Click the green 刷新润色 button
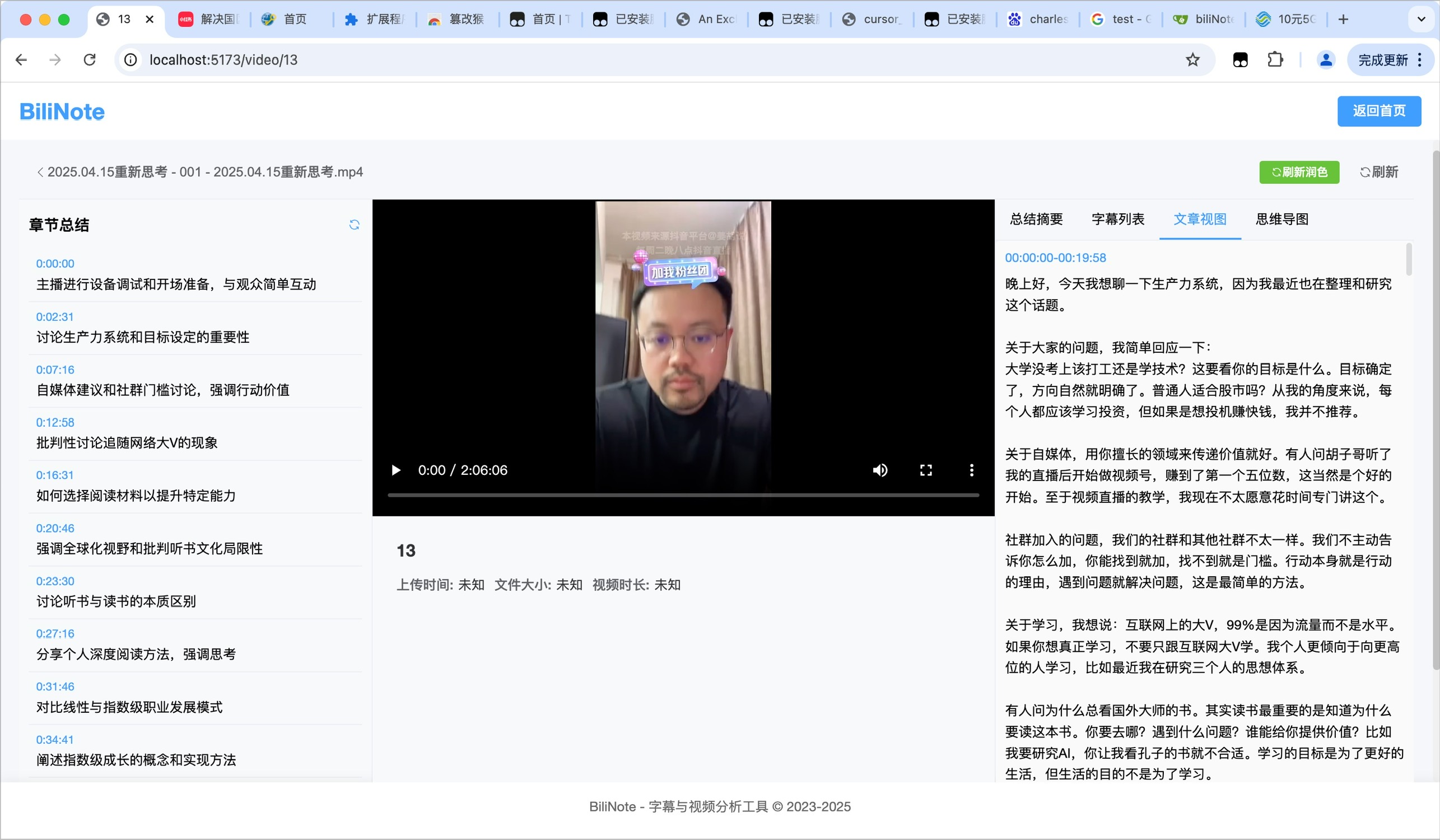 (1299, 172)
